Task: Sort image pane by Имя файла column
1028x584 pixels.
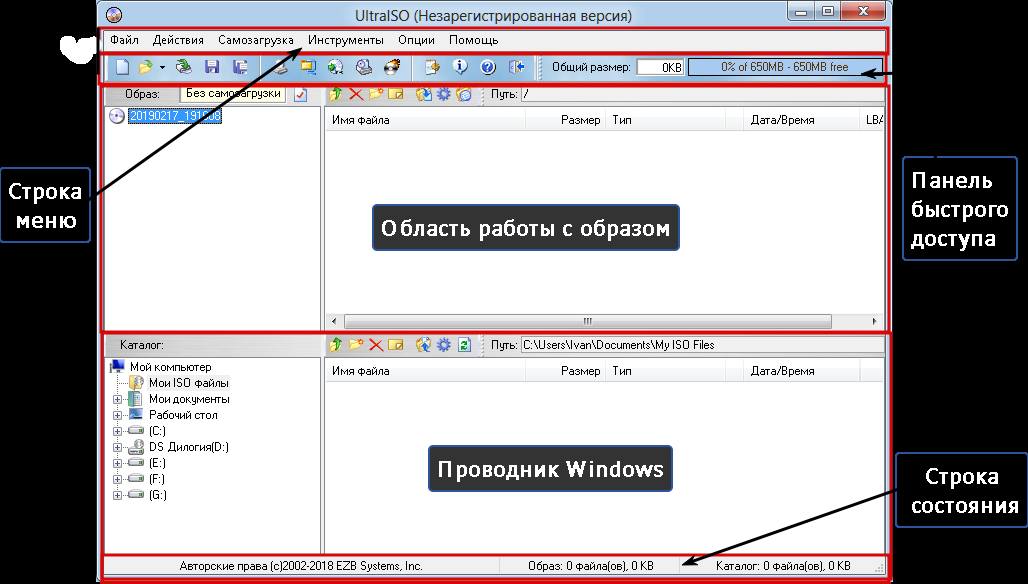Action: click(425, 120)
